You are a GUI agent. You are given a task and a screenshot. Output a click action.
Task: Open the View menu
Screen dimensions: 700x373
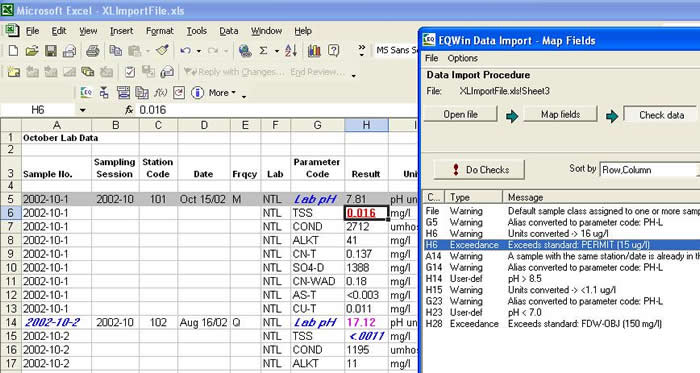(x=88, y=31)
